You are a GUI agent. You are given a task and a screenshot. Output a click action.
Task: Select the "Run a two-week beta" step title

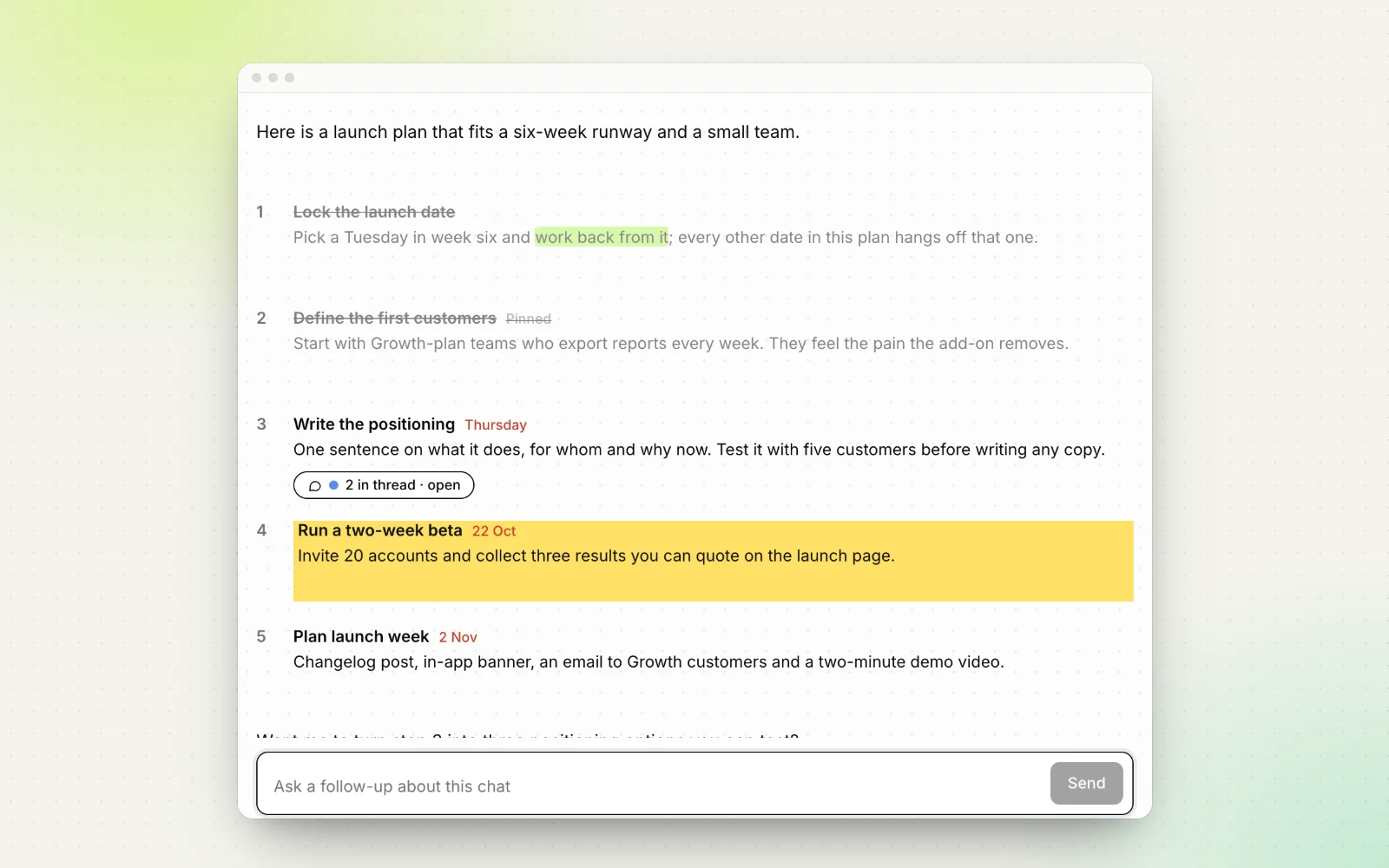[x=380, y=530]
